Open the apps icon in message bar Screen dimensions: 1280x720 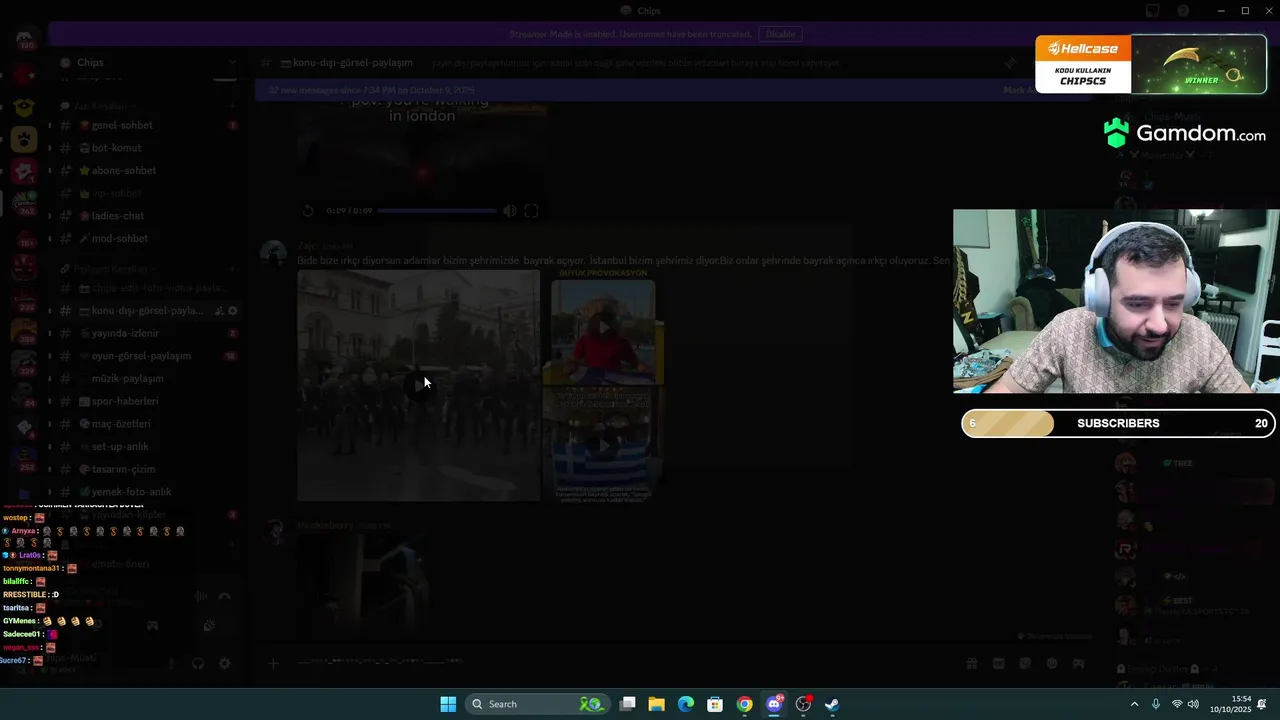click(x=1078, y=663)
